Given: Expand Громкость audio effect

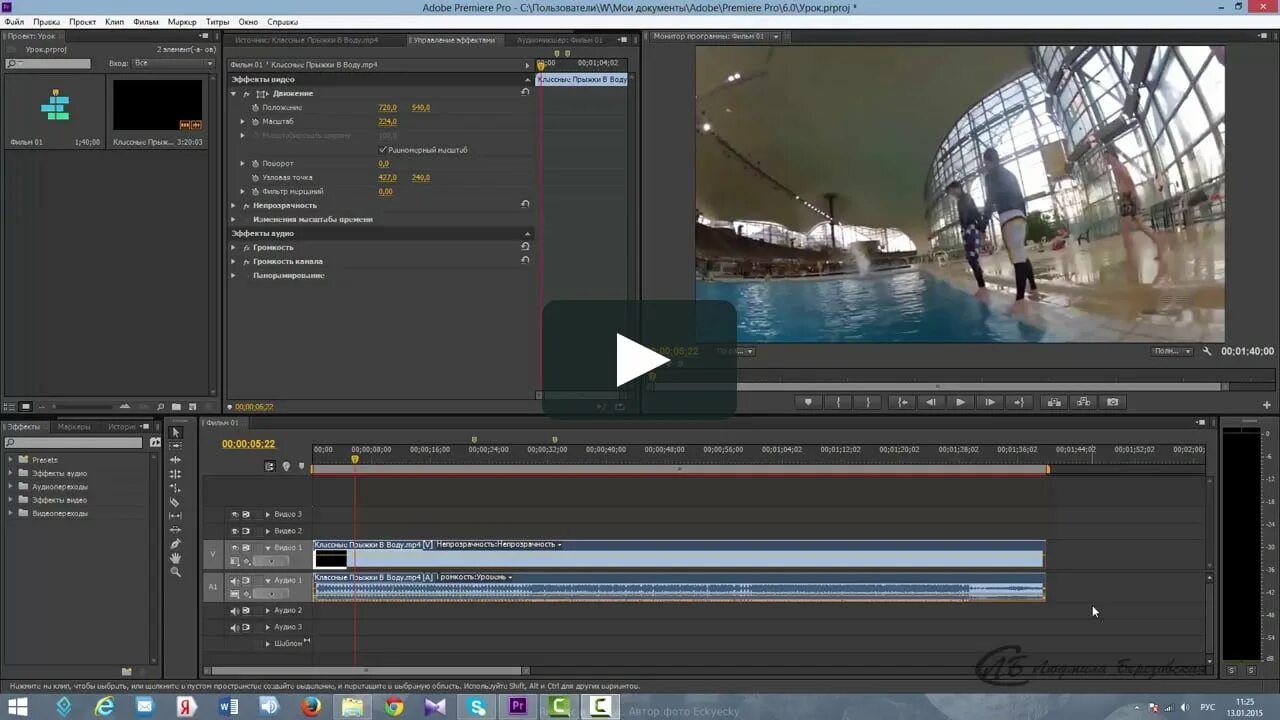Looking at the screenshot, I should coord(234,247).
